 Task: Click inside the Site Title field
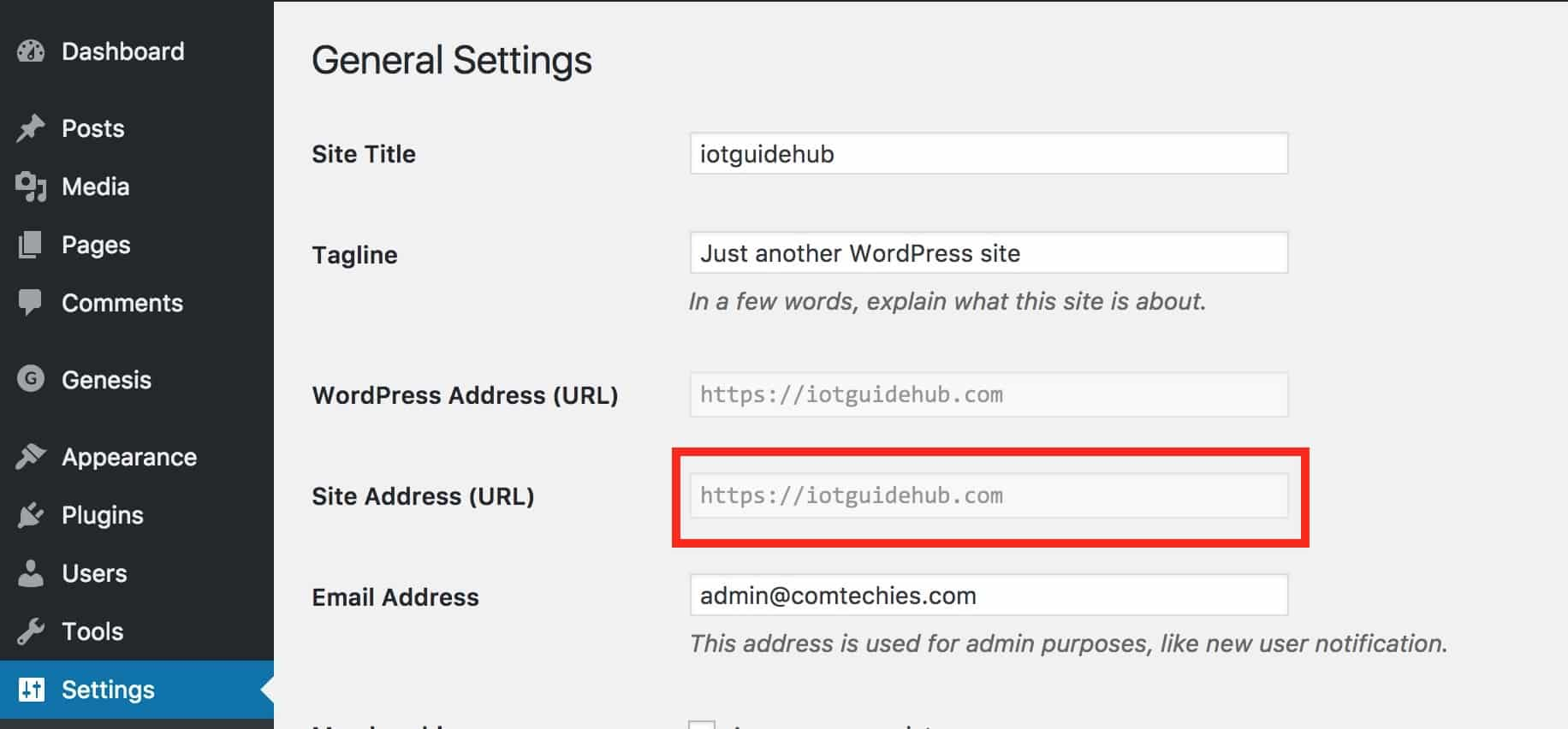[988, 154]
